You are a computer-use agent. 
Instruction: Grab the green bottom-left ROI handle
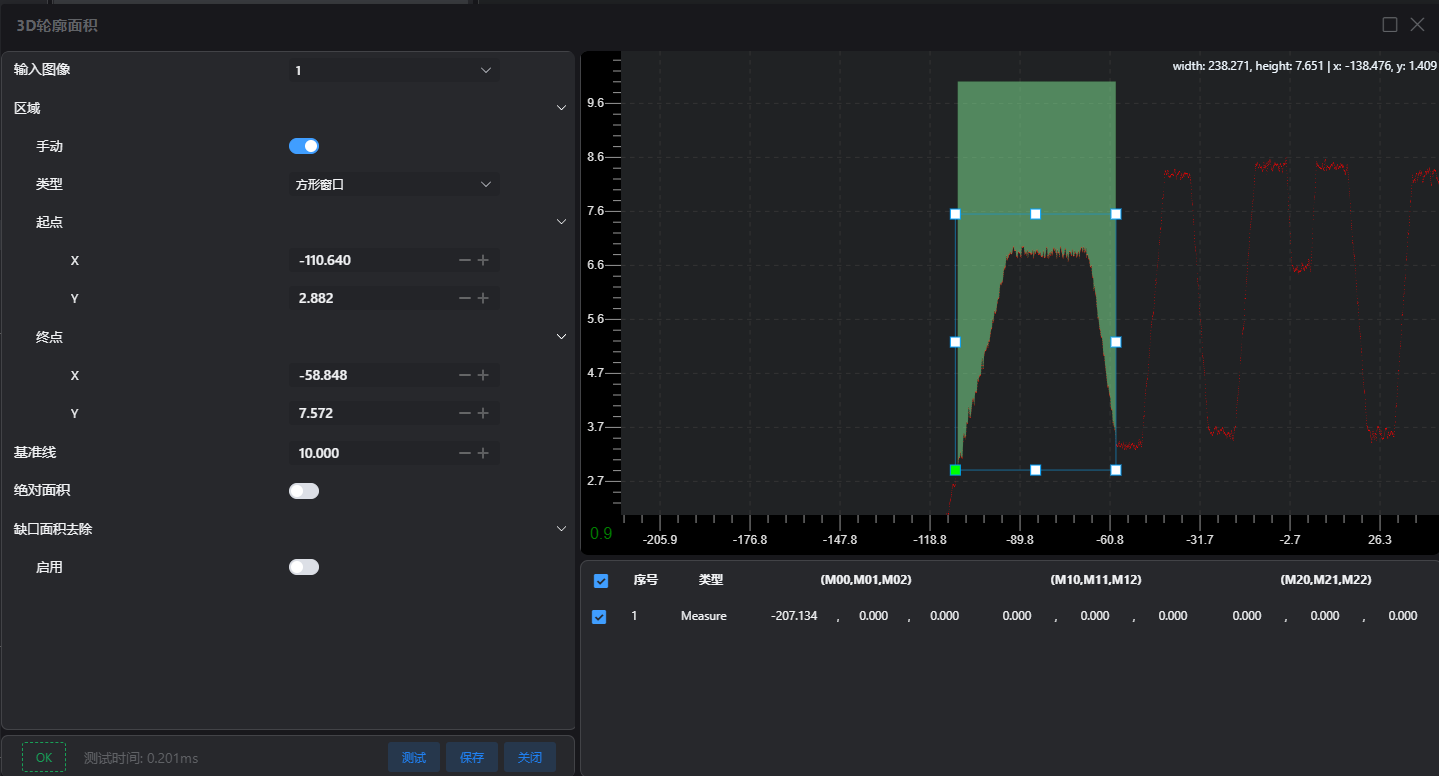955,470
